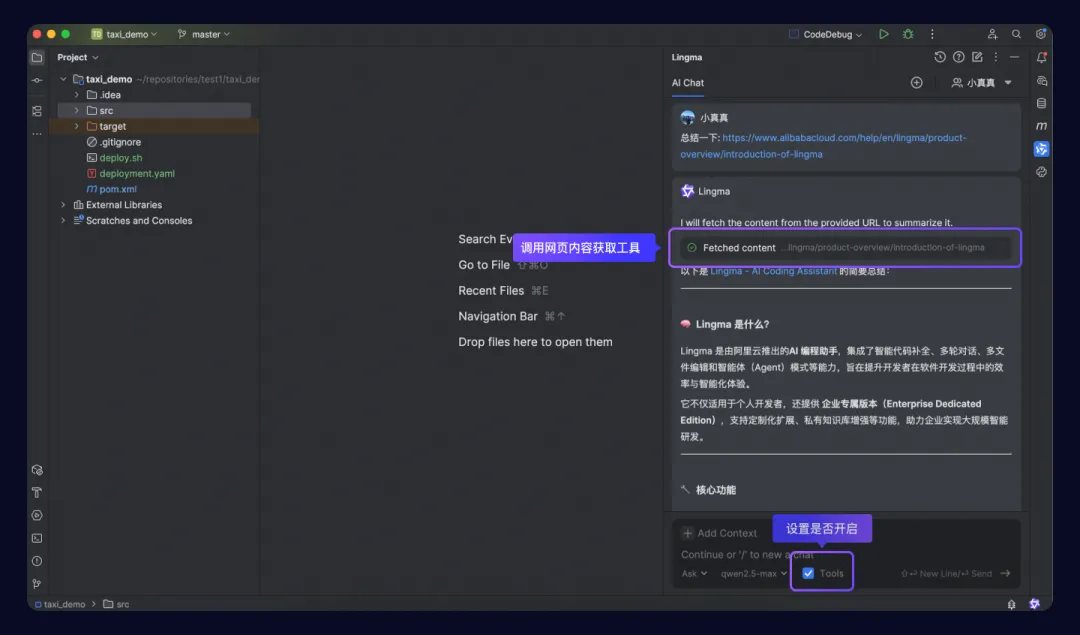Open the Maven tool window icon
Image resolution: width=1080 pixels, height=635 pixels.
1041,126
